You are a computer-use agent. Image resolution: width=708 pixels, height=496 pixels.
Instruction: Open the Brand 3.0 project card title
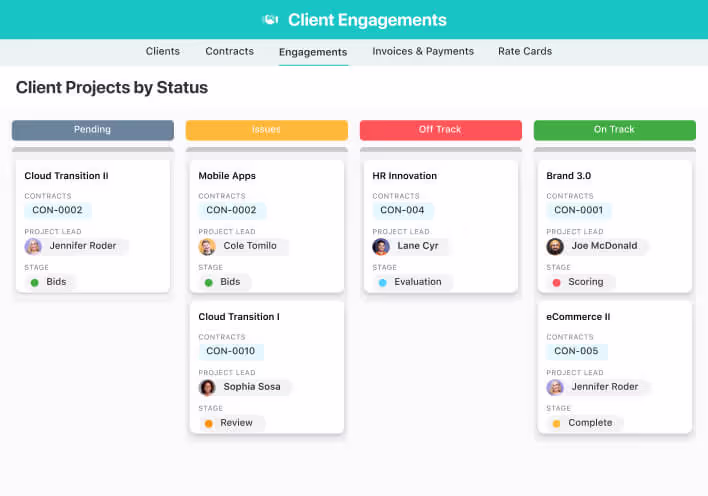pyautogui.click(x=568, y=176)
